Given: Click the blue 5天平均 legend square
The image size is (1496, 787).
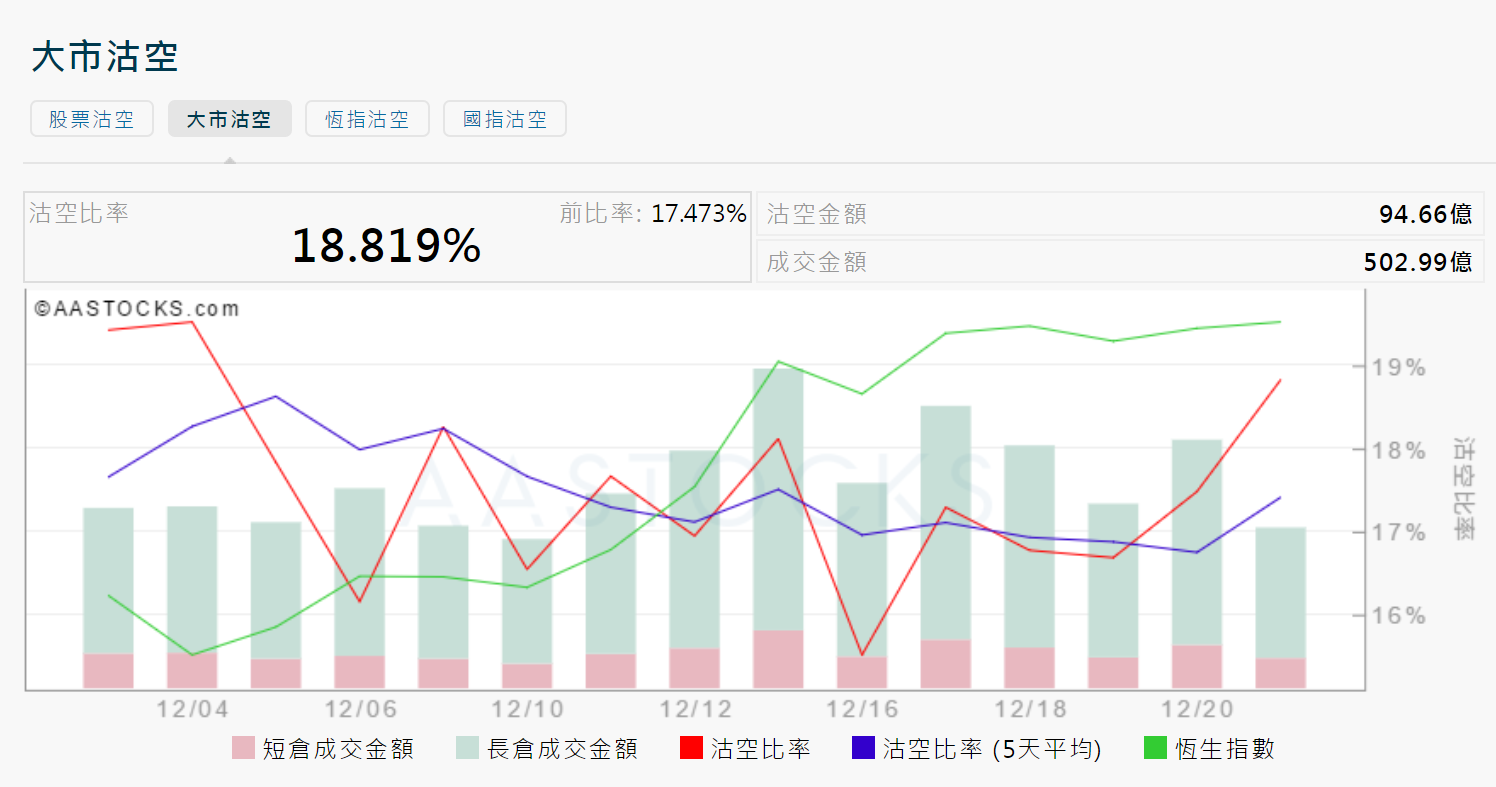Looking at the screenshot, I should tap(863, 748).
